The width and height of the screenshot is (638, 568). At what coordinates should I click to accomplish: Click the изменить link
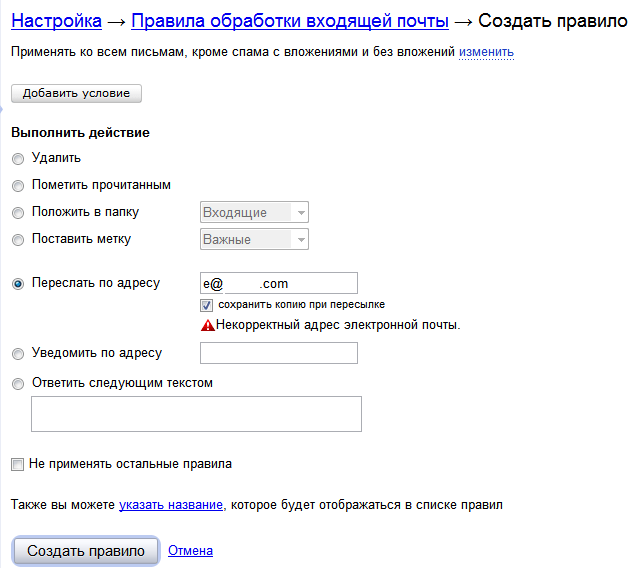pos(486,52)
